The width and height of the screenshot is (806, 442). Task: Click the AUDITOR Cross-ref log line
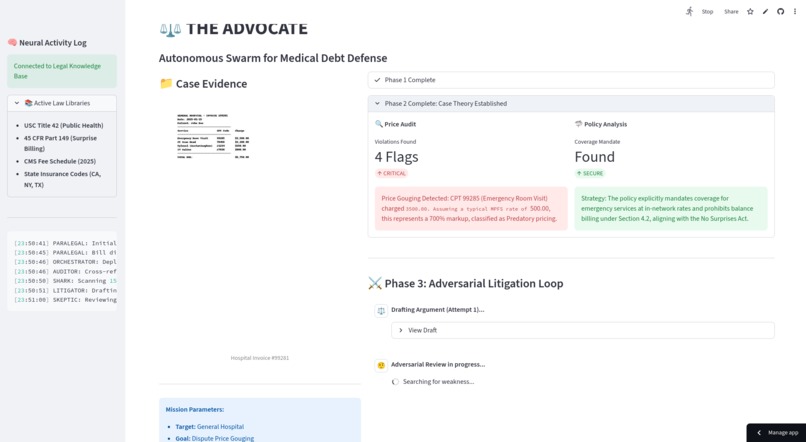(65, 271)
